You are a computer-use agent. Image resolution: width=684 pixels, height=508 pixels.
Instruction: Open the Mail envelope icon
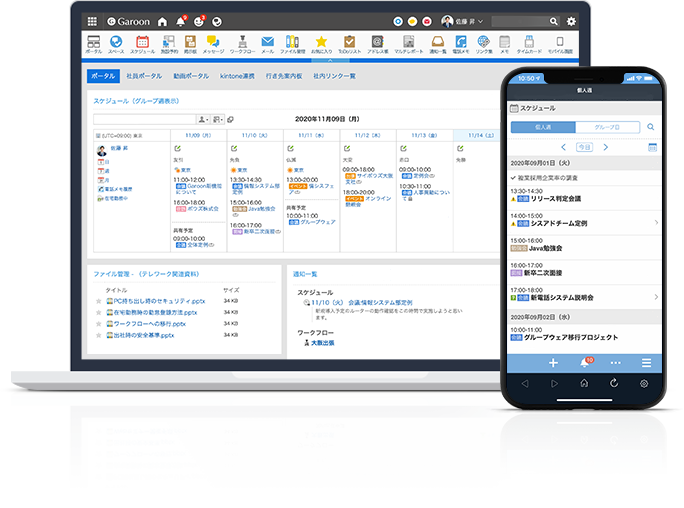[267, 43]
